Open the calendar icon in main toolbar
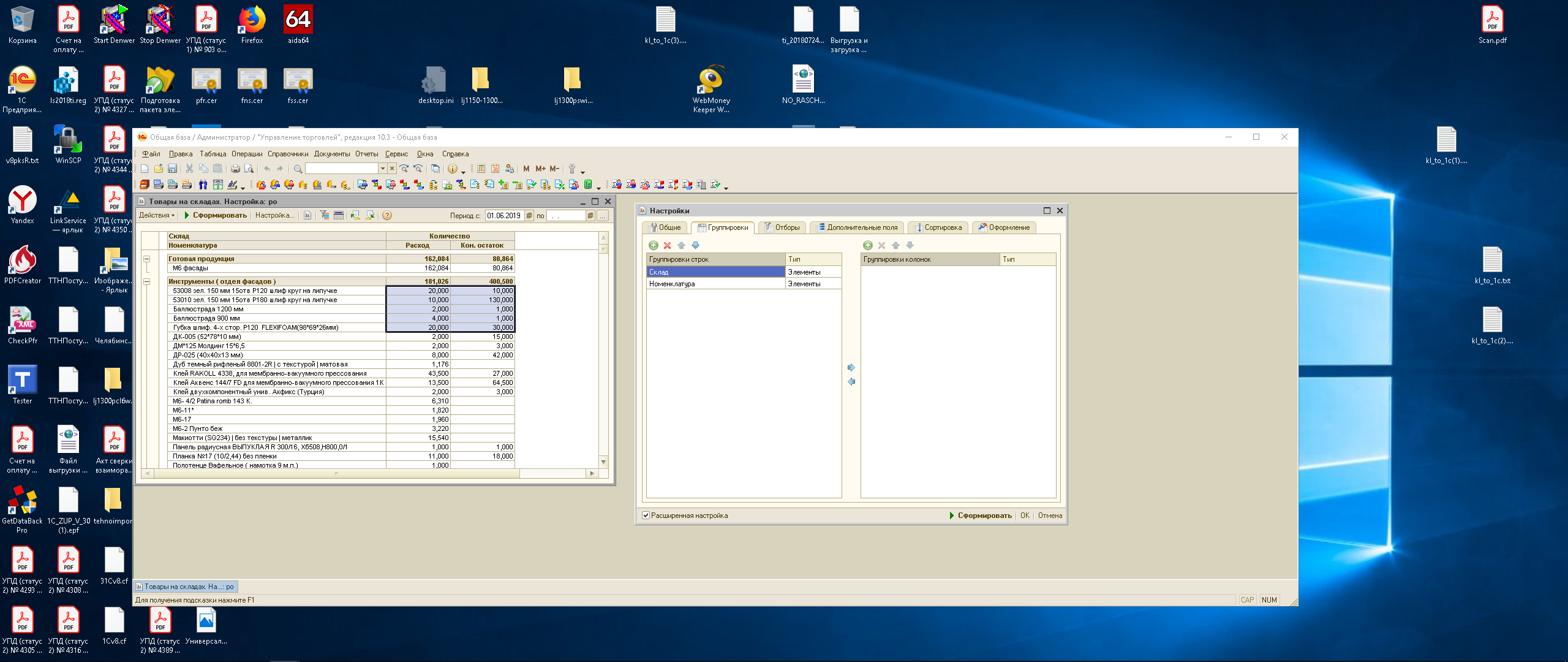The image size is (1568, 662). [x=495, y=169]
